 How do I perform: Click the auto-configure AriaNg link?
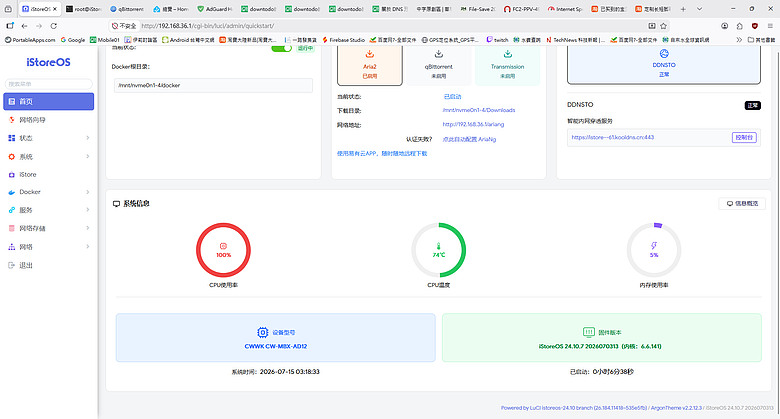click(469, 139)
